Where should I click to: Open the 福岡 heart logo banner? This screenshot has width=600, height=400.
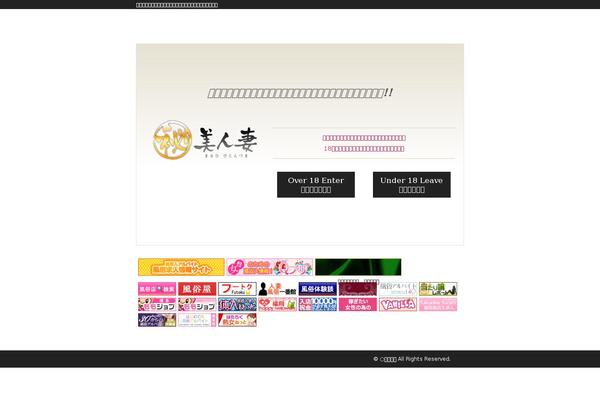pyautogui.click(x=277, y=304)
